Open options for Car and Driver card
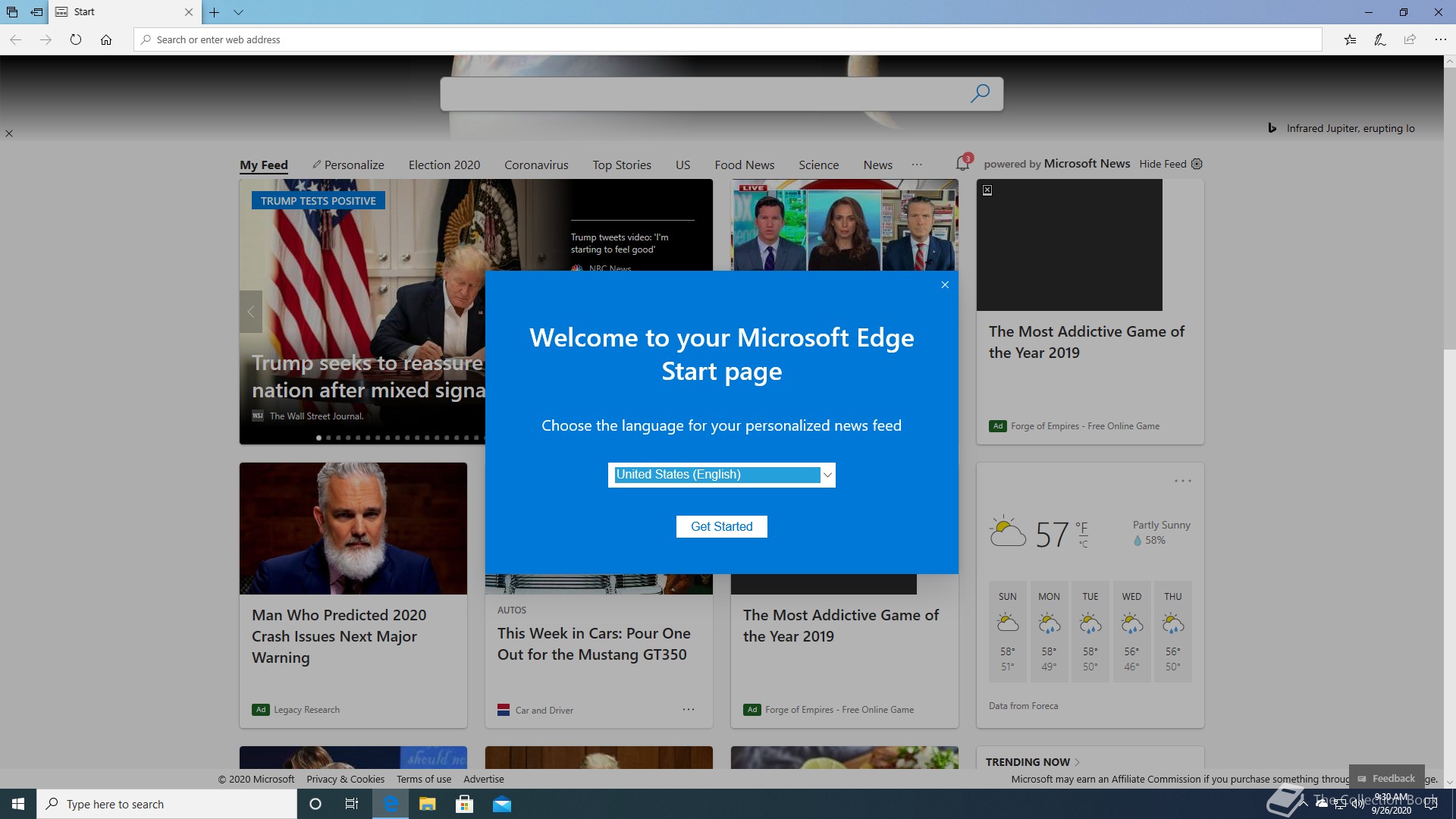The image size is (1456, 819). coord(688,710)
